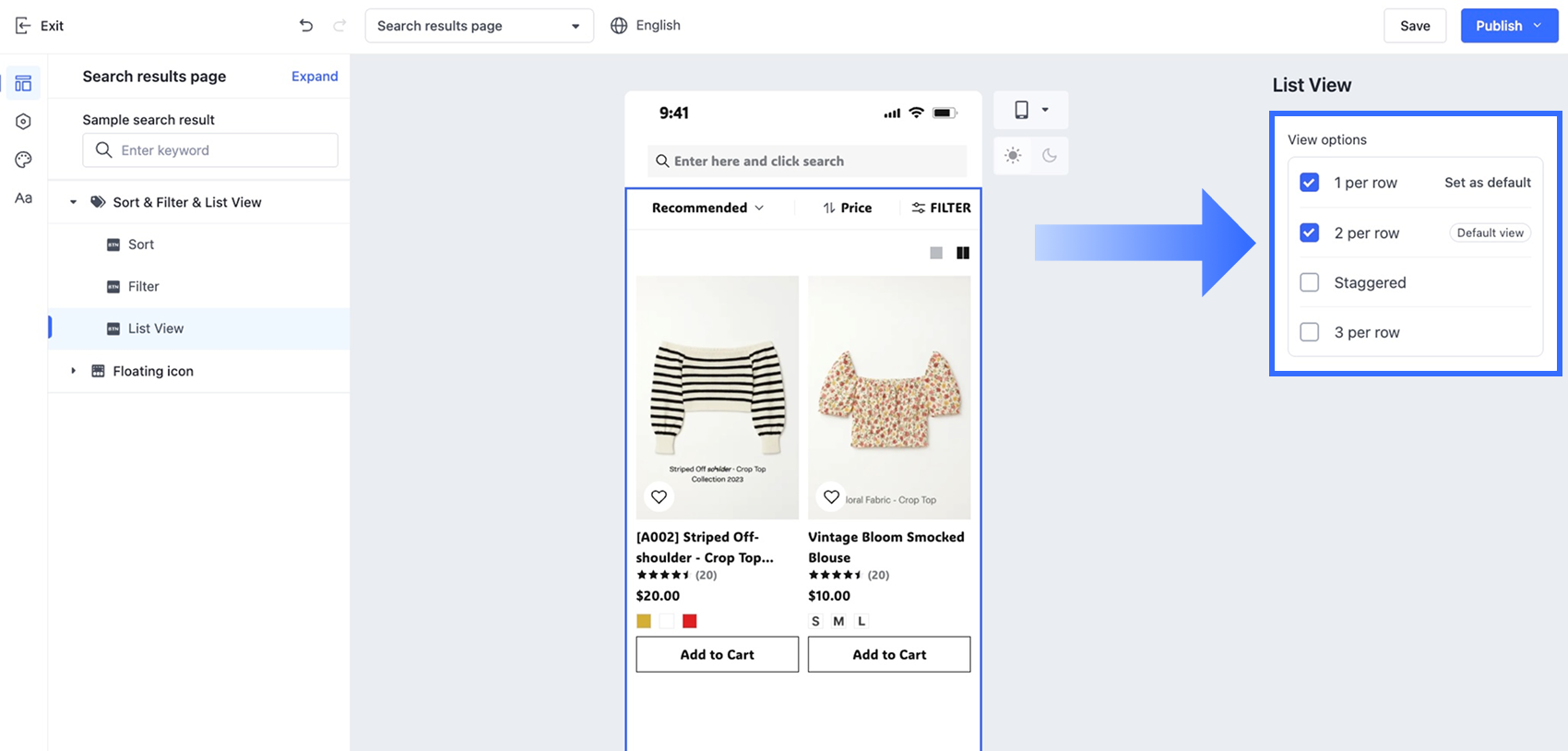Viewport: 1568px width, 751px height.
Task: Open the typography Aa sidebar icon
Action: coord(23,198)
